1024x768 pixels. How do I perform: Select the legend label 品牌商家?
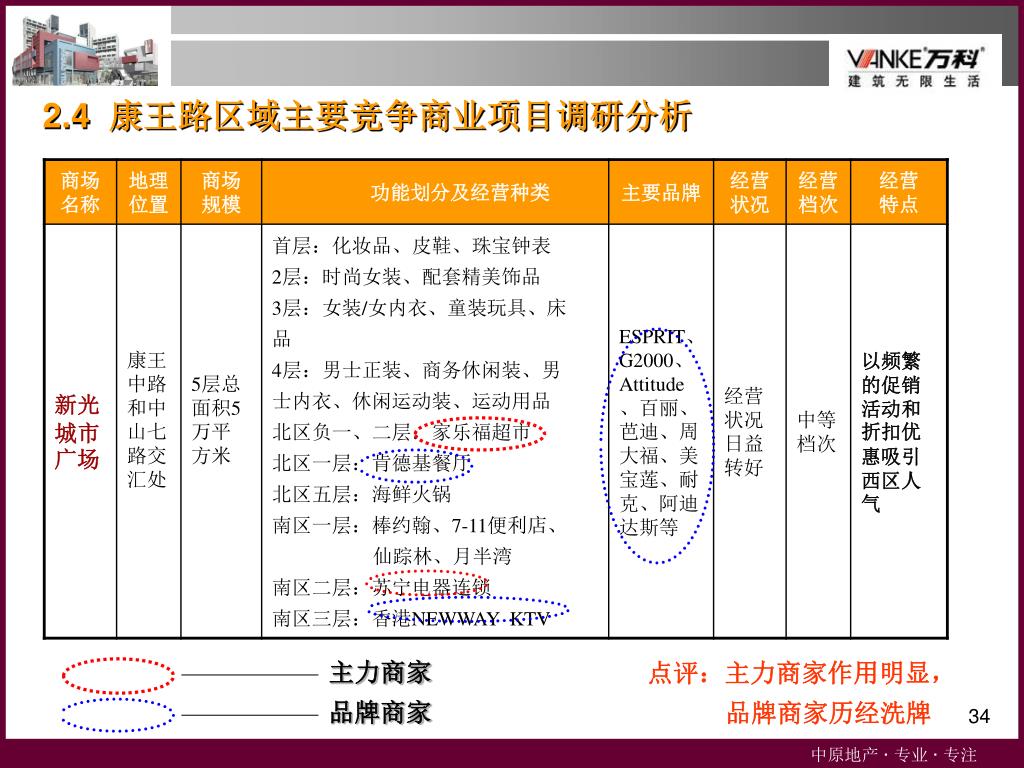pos(381,713)
